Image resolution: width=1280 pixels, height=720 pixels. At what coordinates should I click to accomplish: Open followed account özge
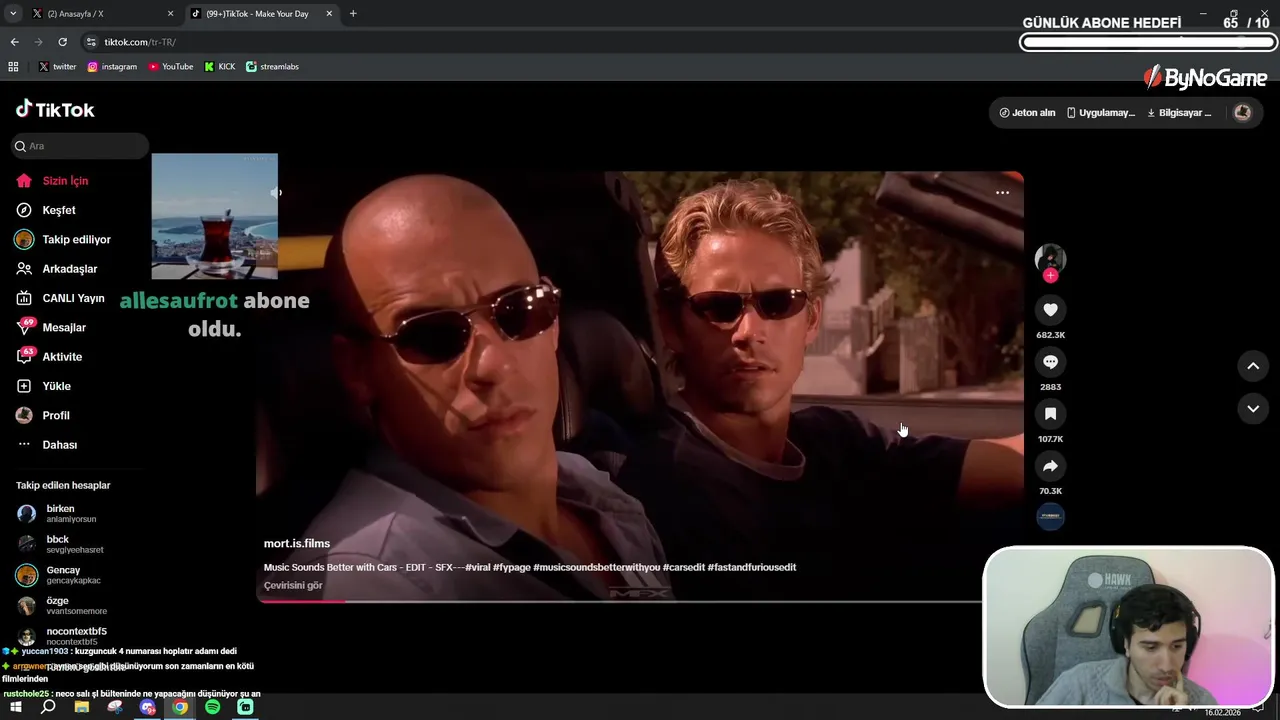click(x=78, y=606)
